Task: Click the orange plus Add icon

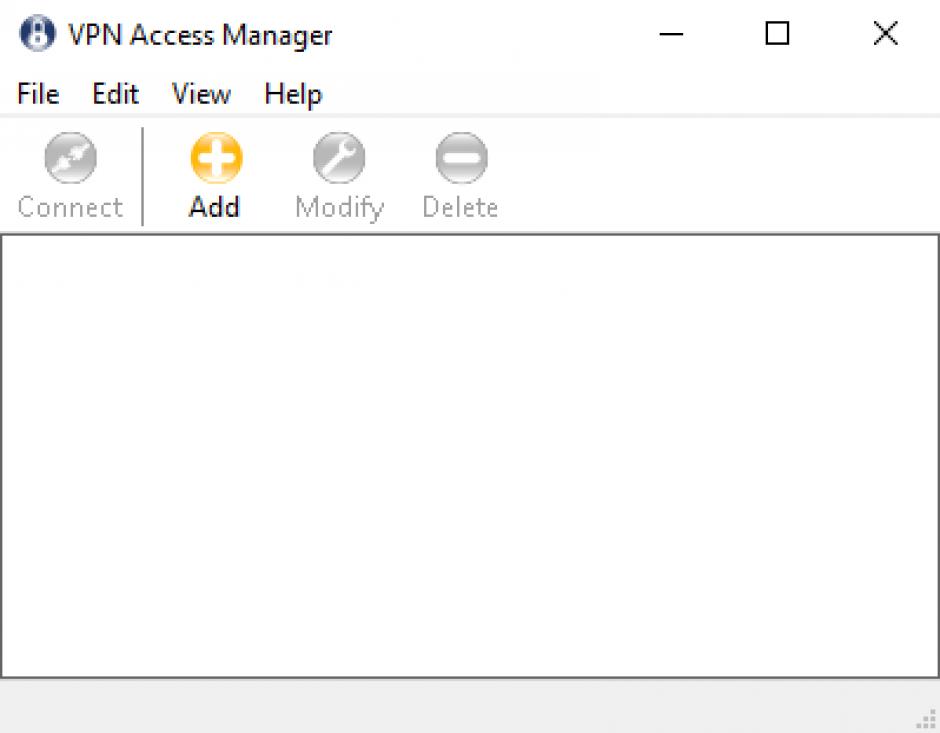Action: (x=215, y=159)
